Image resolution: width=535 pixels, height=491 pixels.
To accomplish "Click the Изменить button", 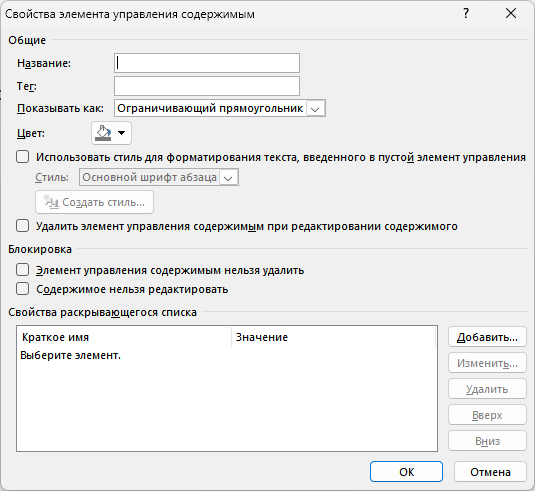I will tap(487, 363).
